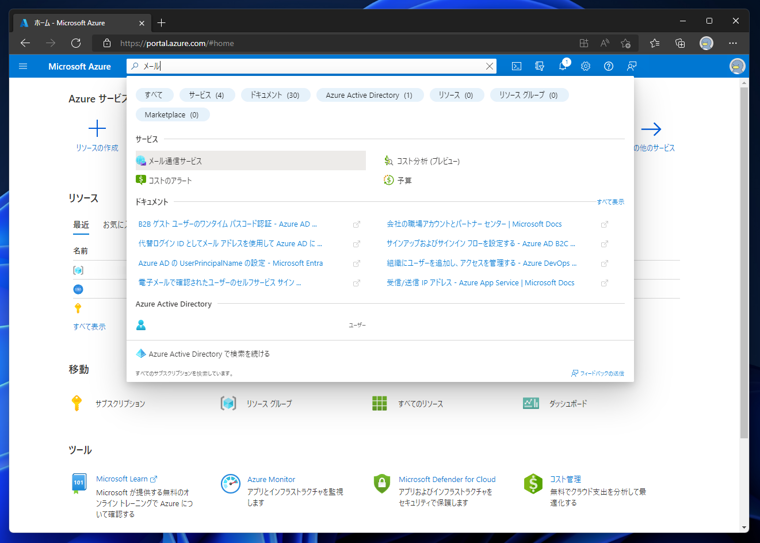Open the browser settings ellipsis menu
Viewport: 760px width, 543px height.
point(733,43)
